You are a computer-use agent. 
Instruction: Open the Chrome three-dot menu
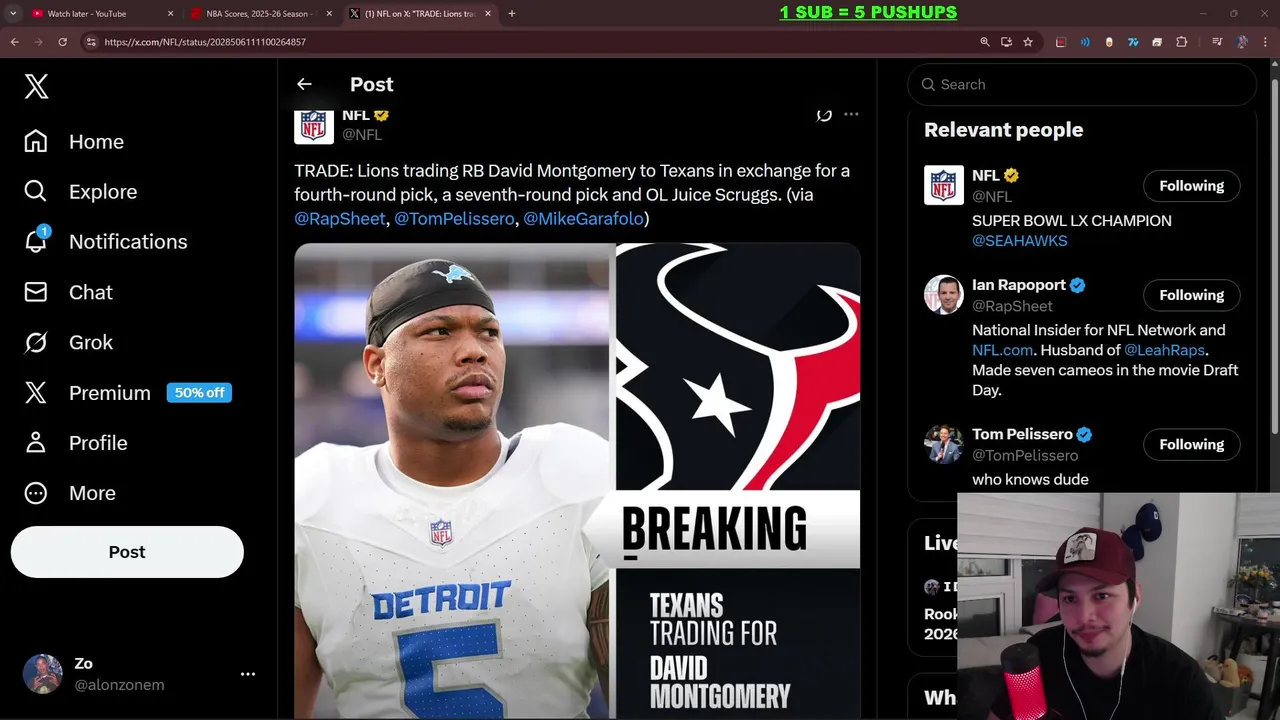pyautogui.click(x=1265, y=42)
